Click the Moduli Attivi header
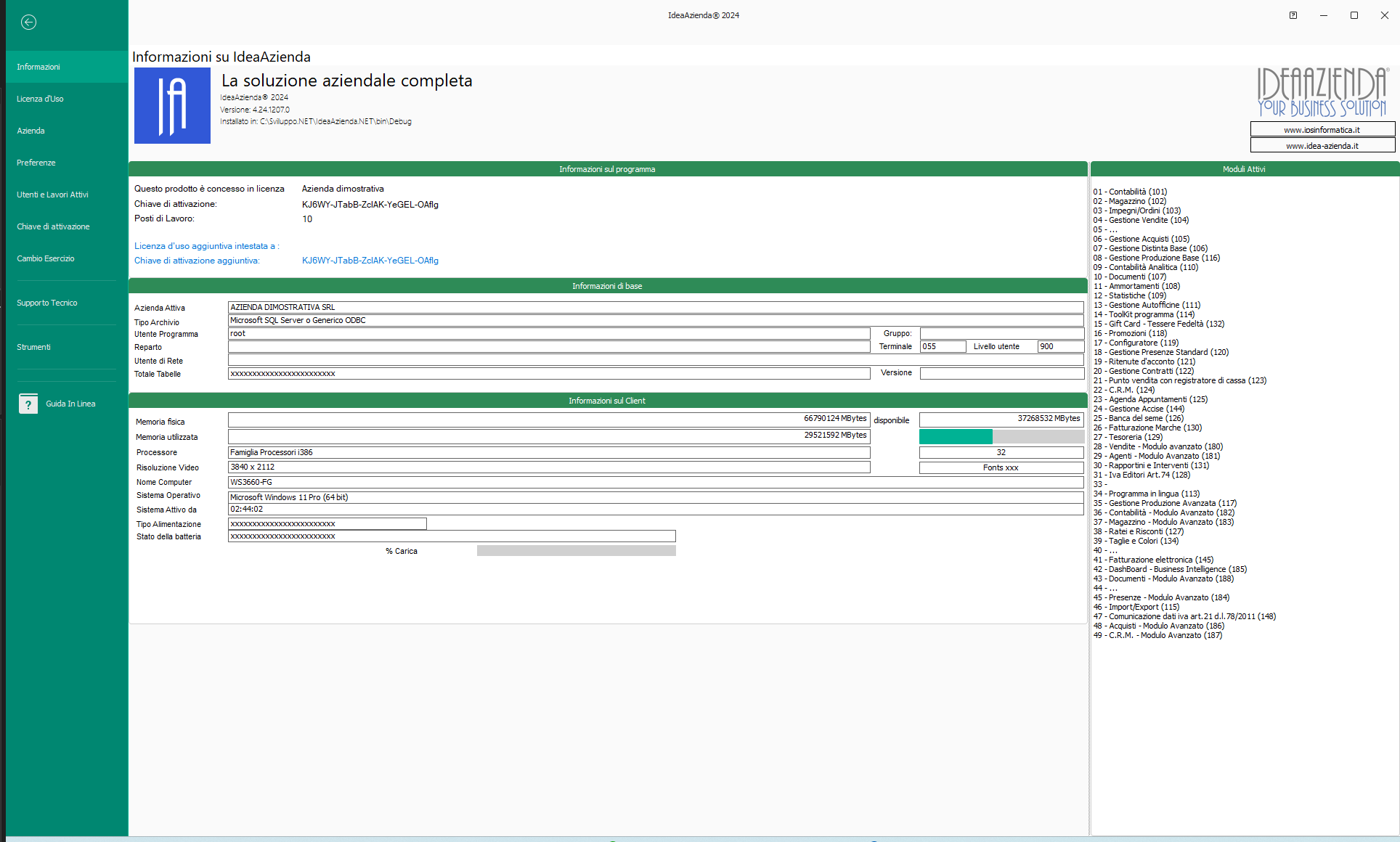The width and height of the screenshot is (1400, 842). [x=1245, y=169]
